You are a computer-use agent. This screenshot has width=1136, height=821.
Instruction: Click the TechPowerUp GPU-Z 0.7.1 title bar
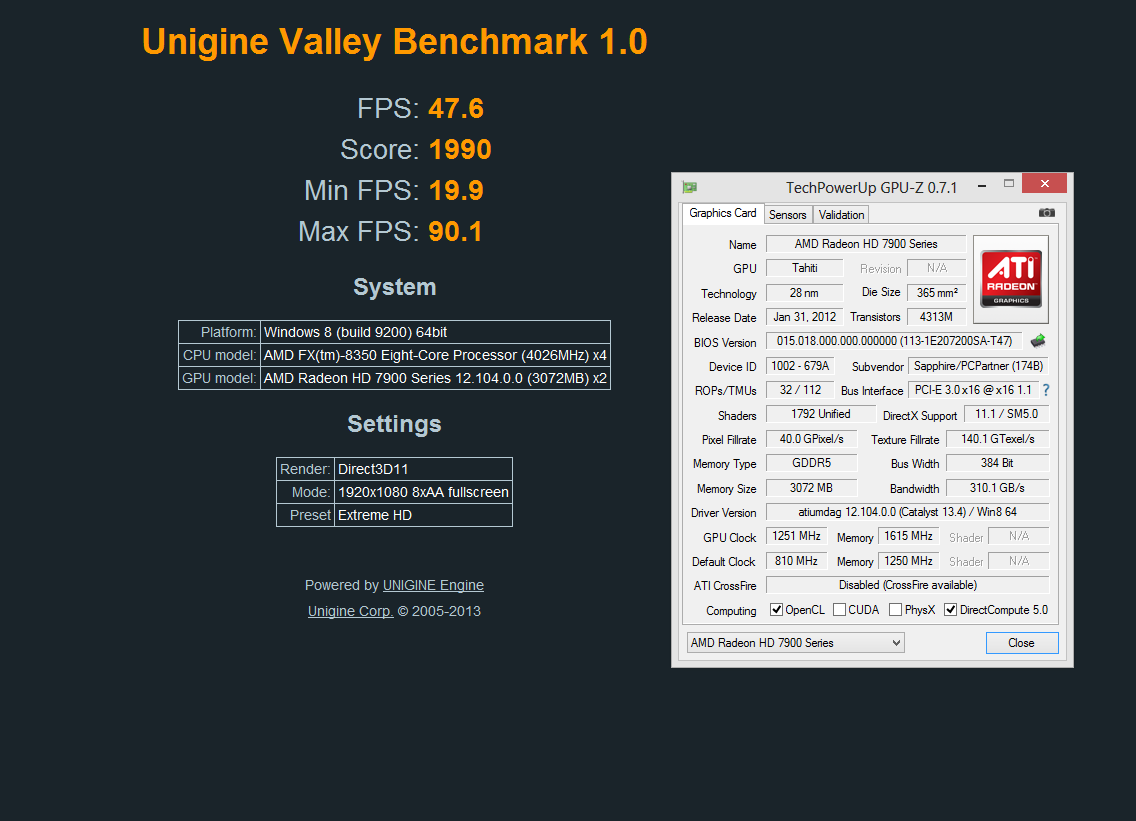[x=872, y=188]
